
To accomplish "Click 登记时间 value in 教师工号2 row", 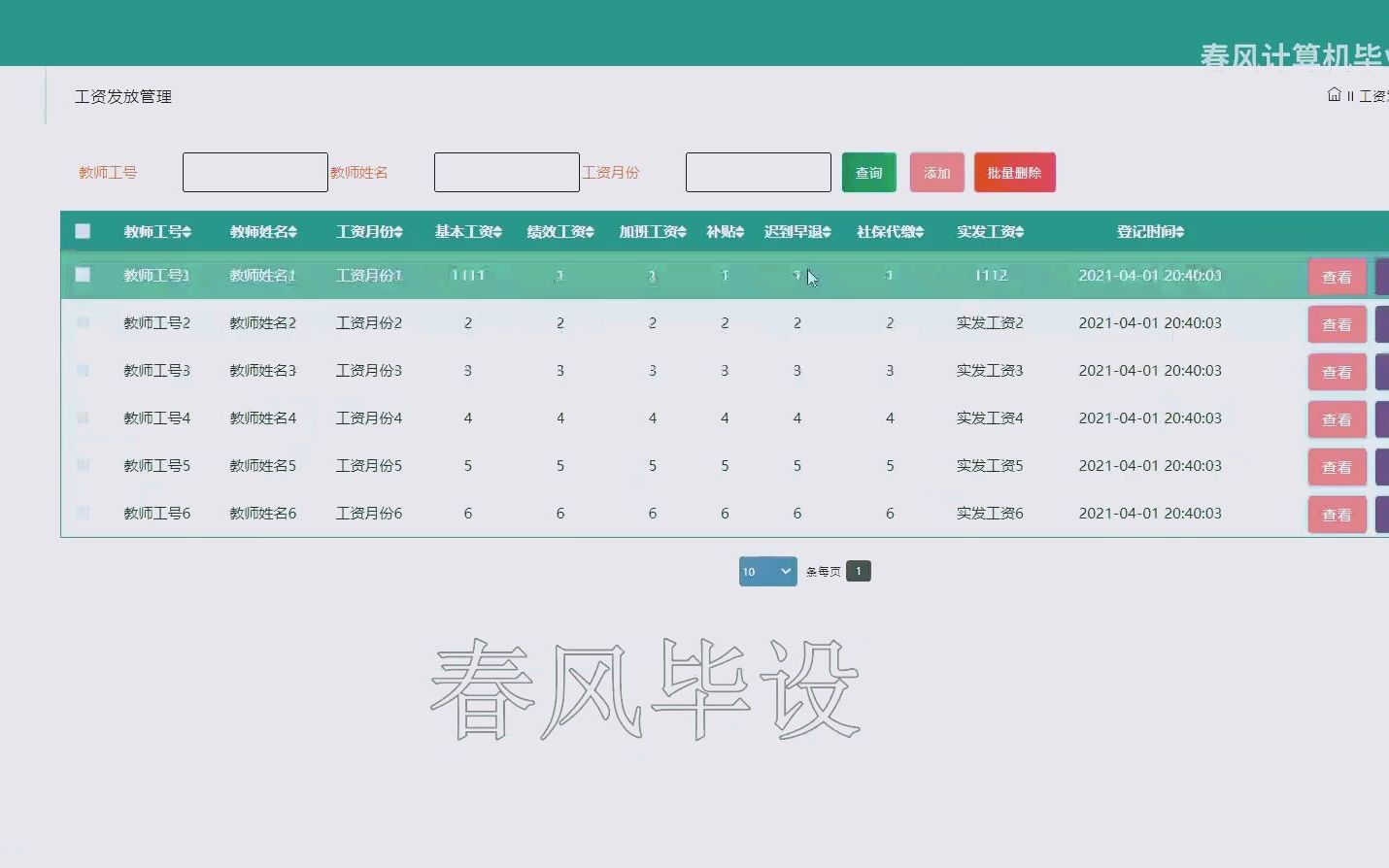I will [1150, 322].
